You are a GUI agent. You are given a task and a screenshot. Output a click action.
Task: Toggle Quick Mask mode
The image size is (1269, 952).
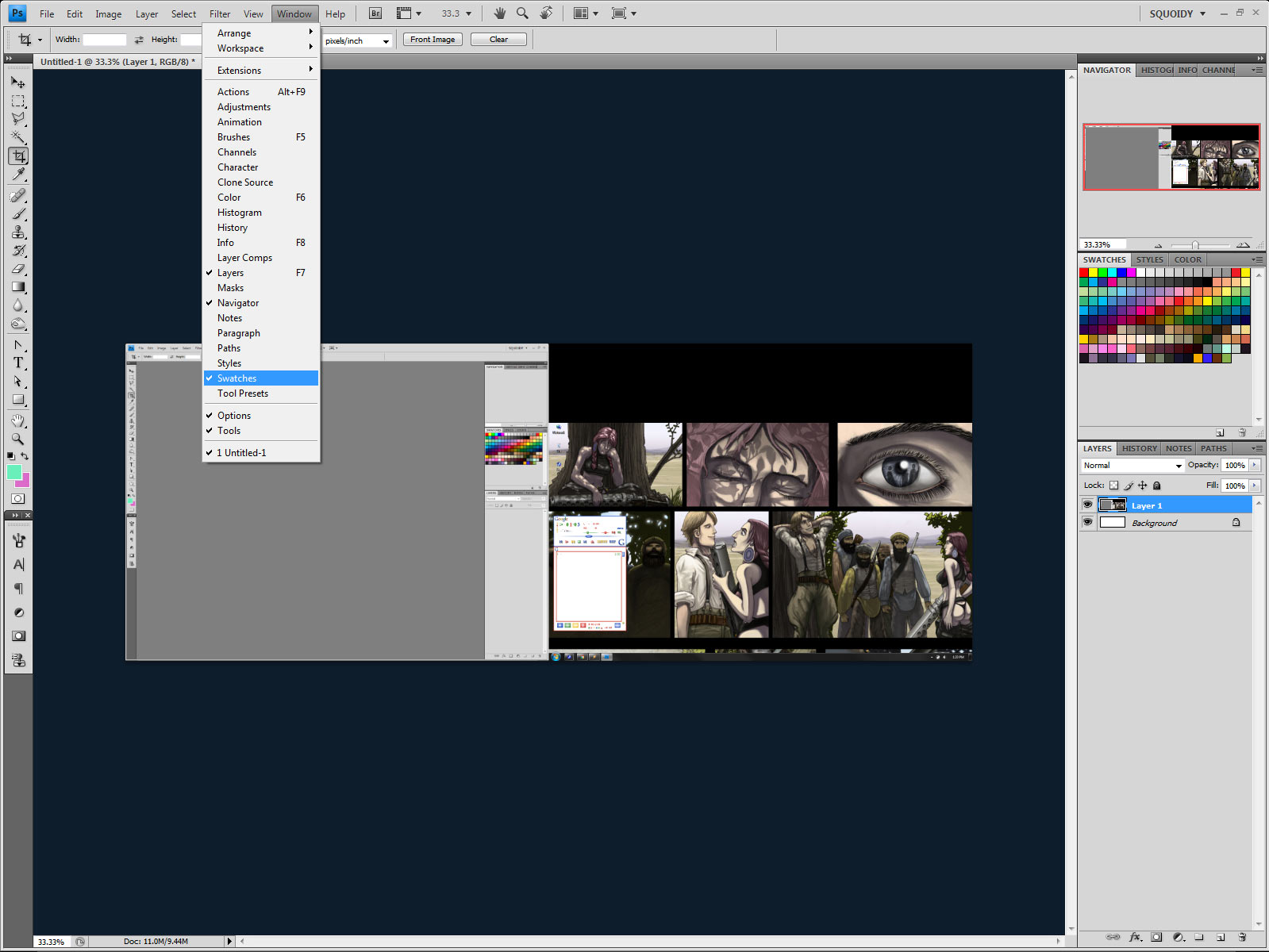coord(18,499)
